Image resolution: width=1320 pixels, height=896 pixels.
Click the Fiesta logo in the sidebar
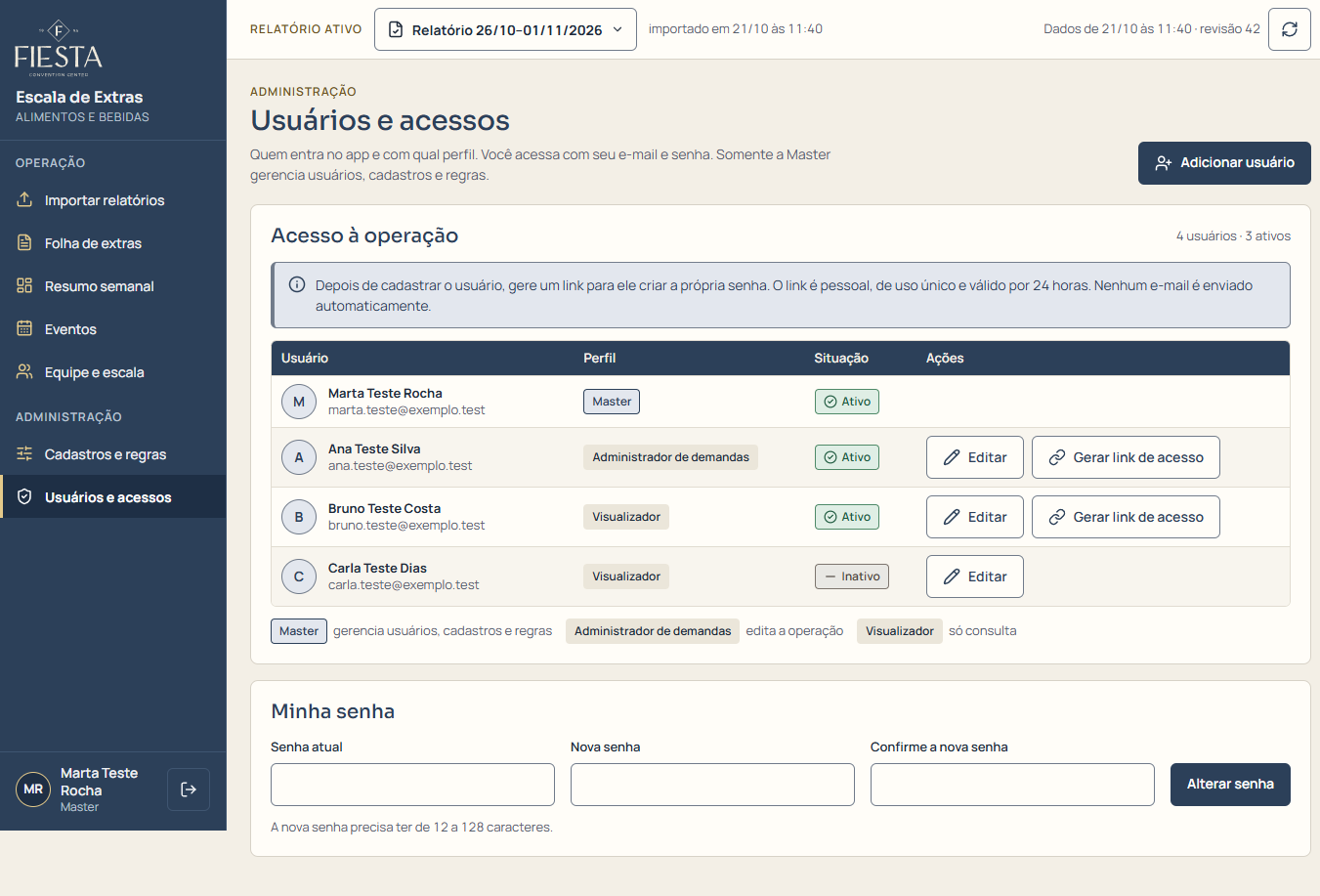[59, 48]
